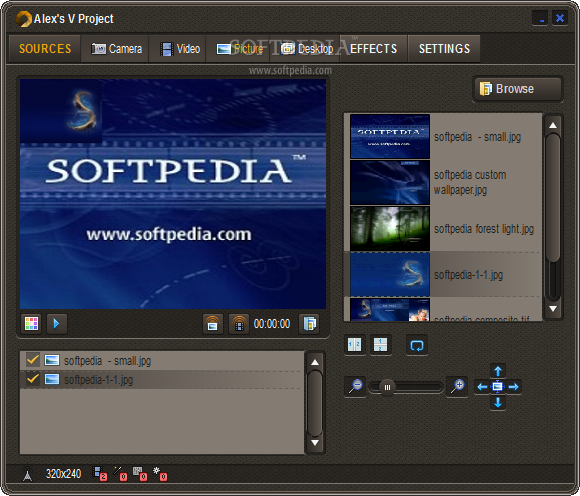
Task: Minimize the Alex's V Project window
Action: (540, 18)
